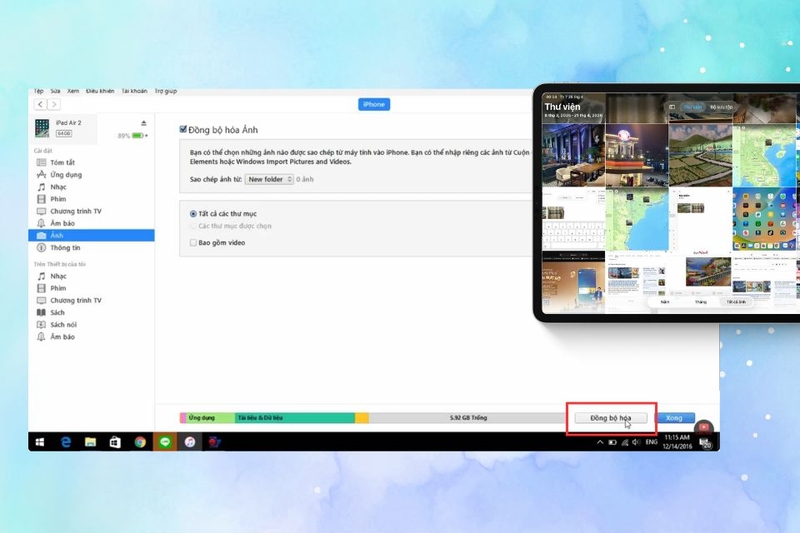The image size is (800, 533).
Task: Click the blue Xong button
Action: tap(674, 418)
